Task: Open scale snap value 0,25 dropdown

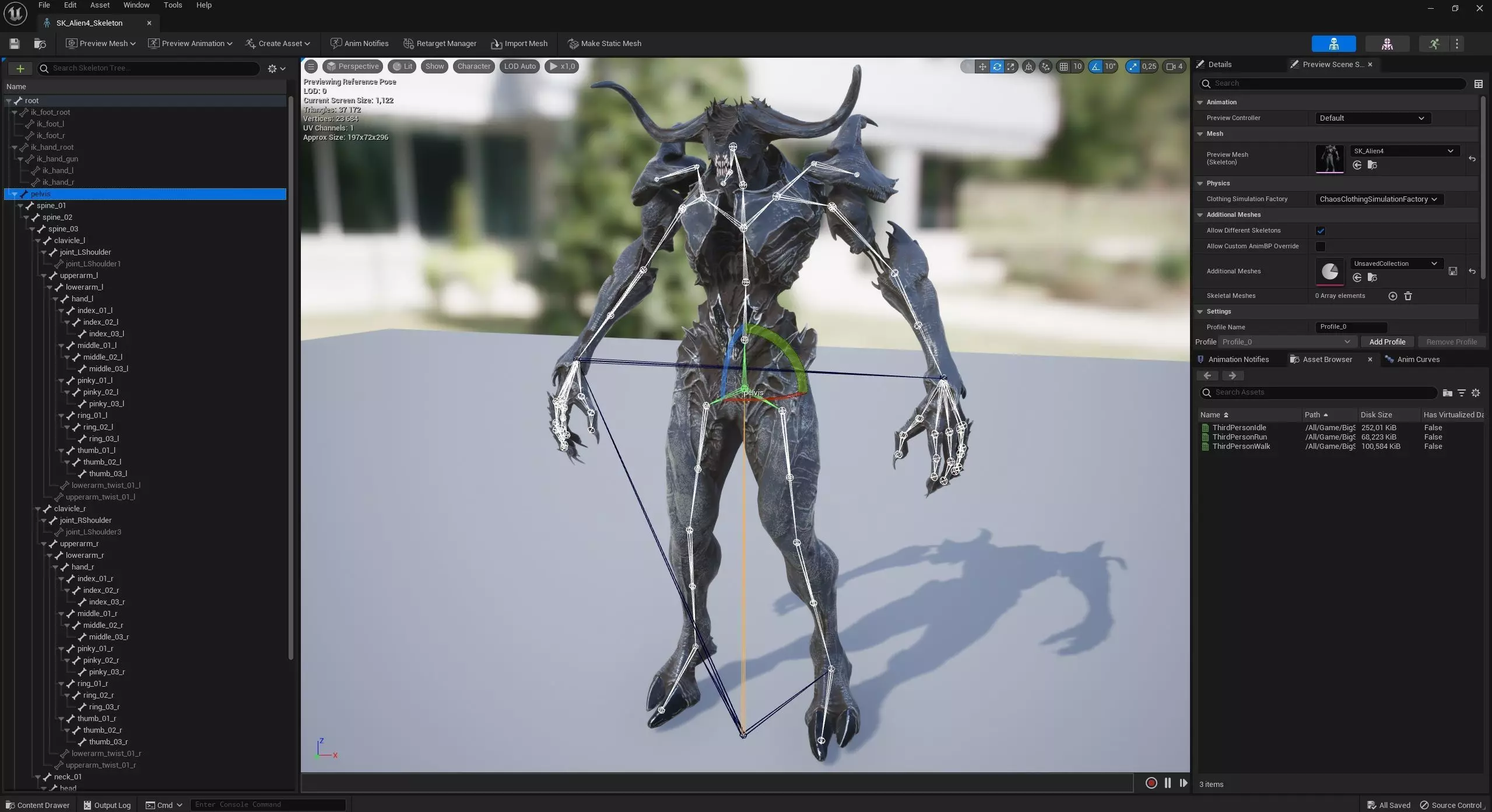Action: click(x=1149, y=66)
